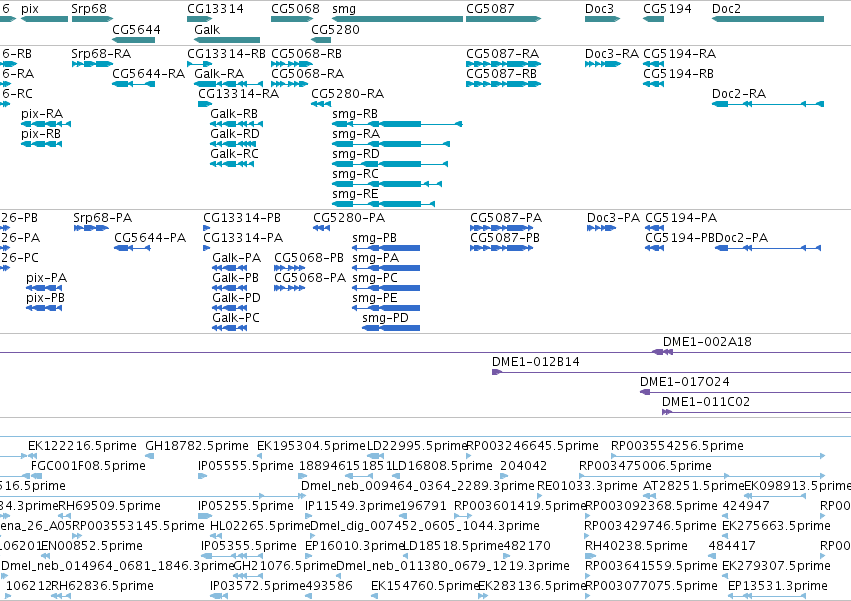Viewport: 851px width, 601px height.
Task: Select EST GH18782.5prime
Action: [x=197, y=446]
